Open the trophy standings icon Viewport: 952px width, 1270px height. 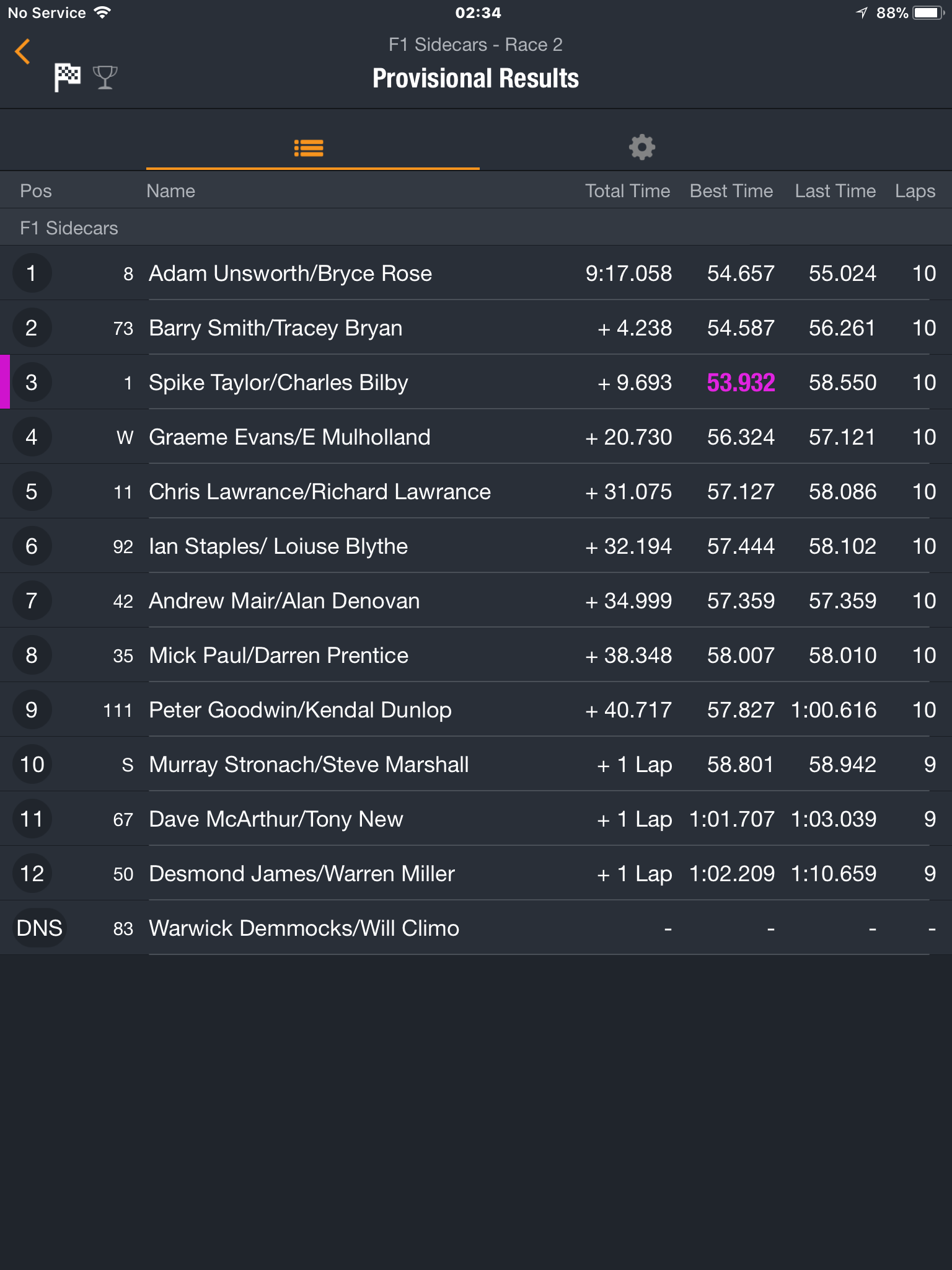tap(105, 78)
